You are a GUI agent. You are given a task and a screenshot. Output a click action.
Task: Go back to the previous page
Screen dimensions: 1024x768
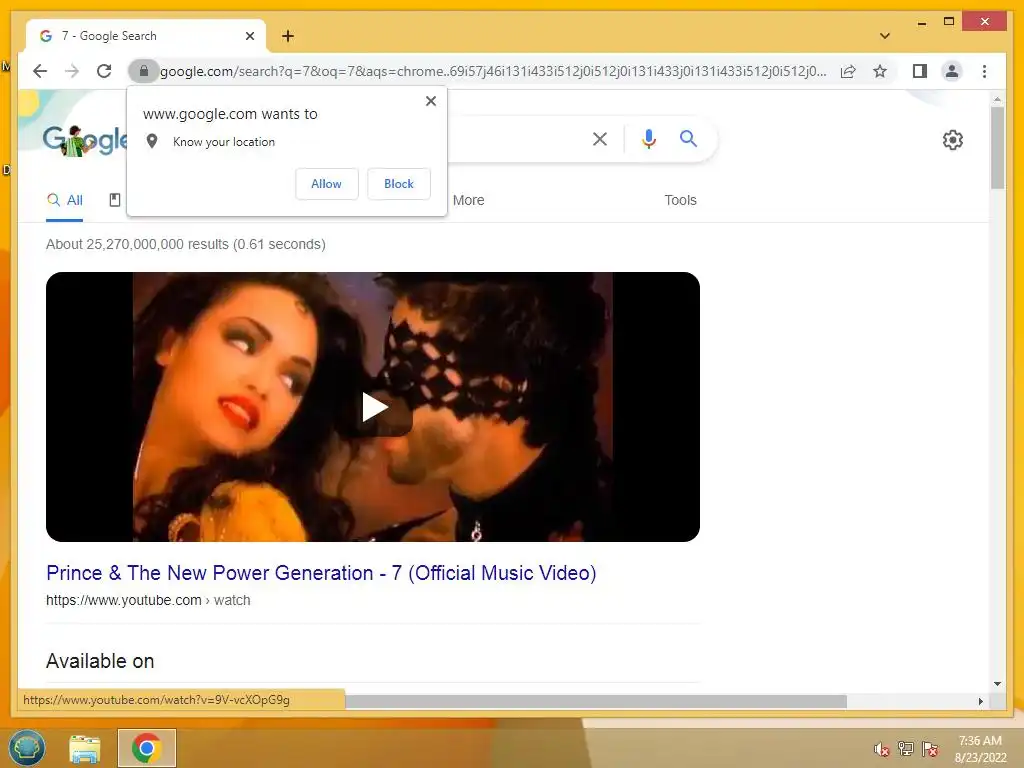click(40, 71)
